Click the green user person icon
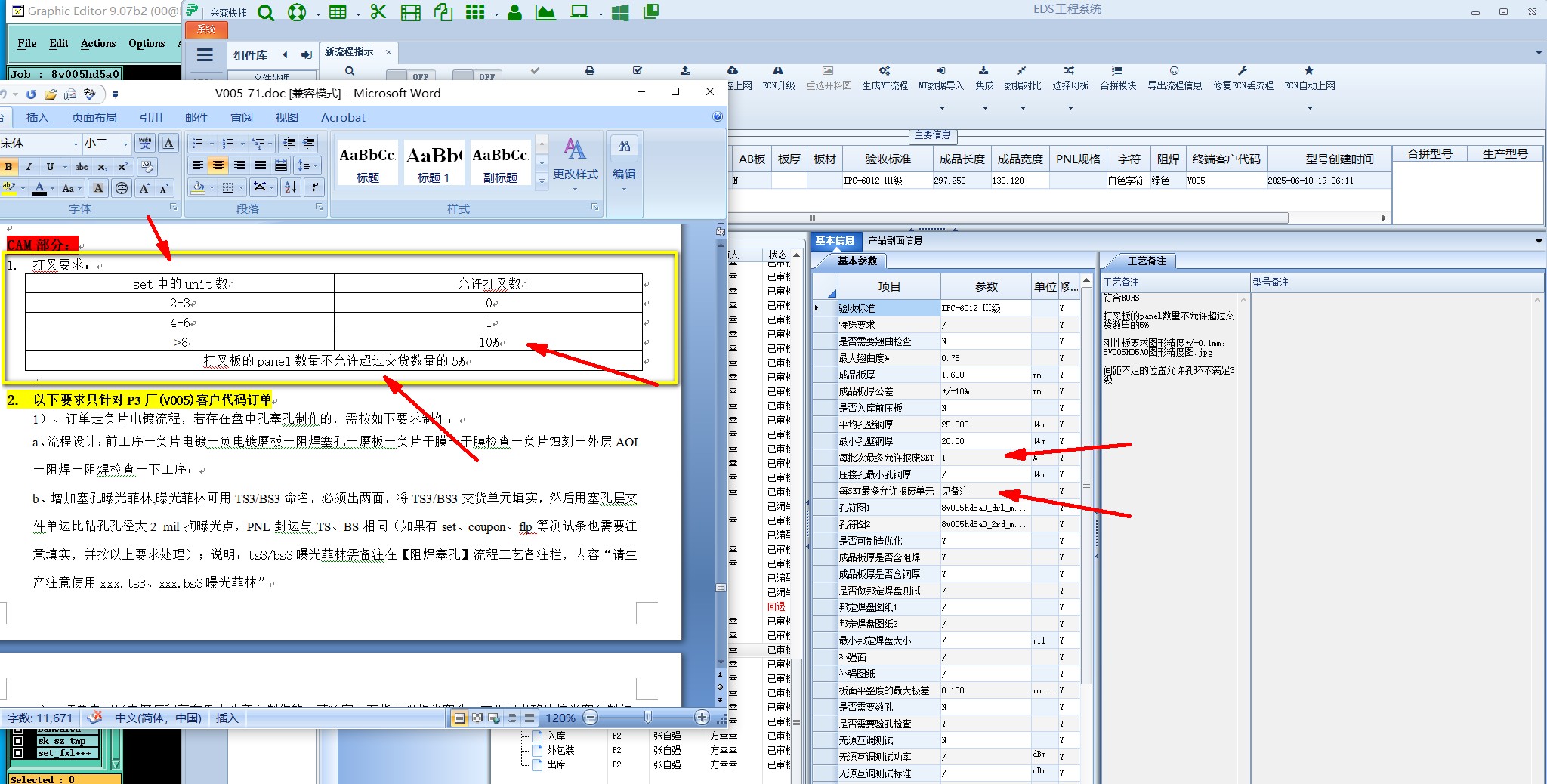 tap(514, 12)
